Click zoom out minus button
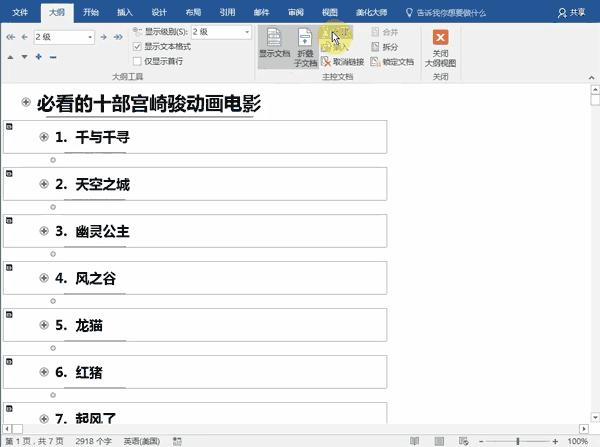600x447 pixels. (481, 441)
